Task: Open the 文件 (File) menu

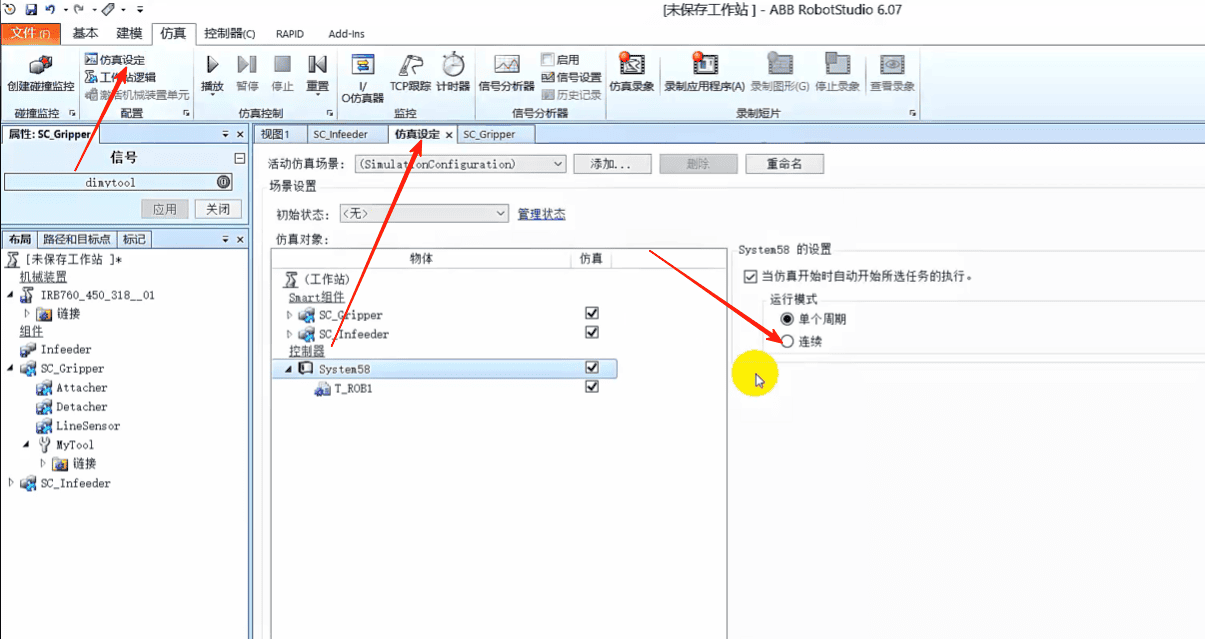Action: tap(31, 33)
